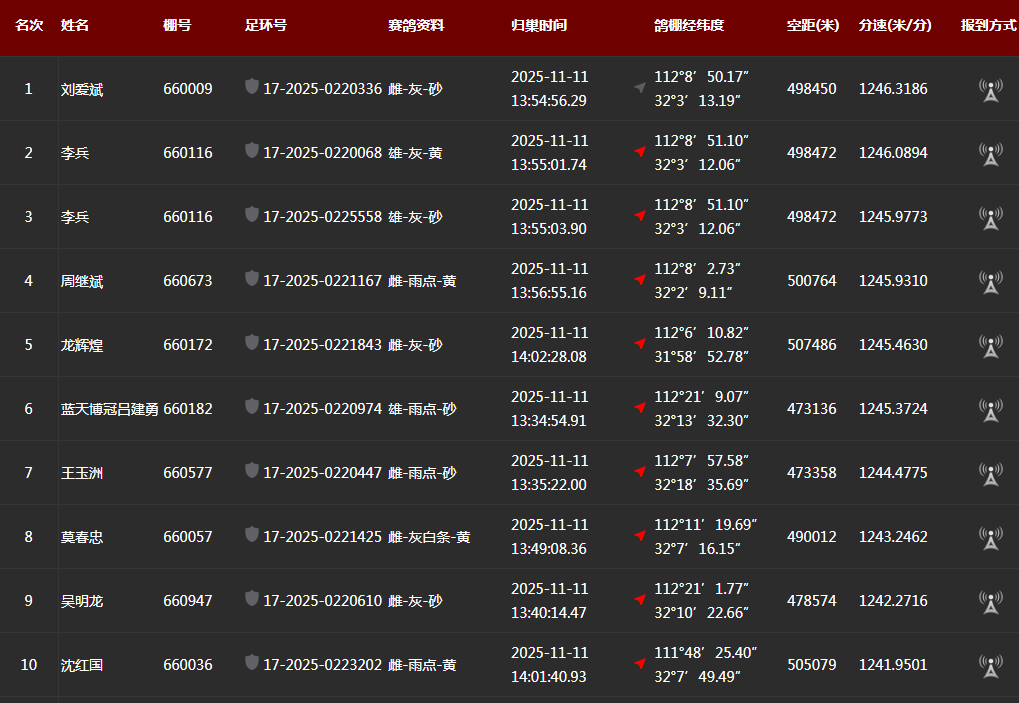Click speed value 1245.9773 in row 3
The height and width of the screenshot is (703, 1019).
[x=893, y=217]
